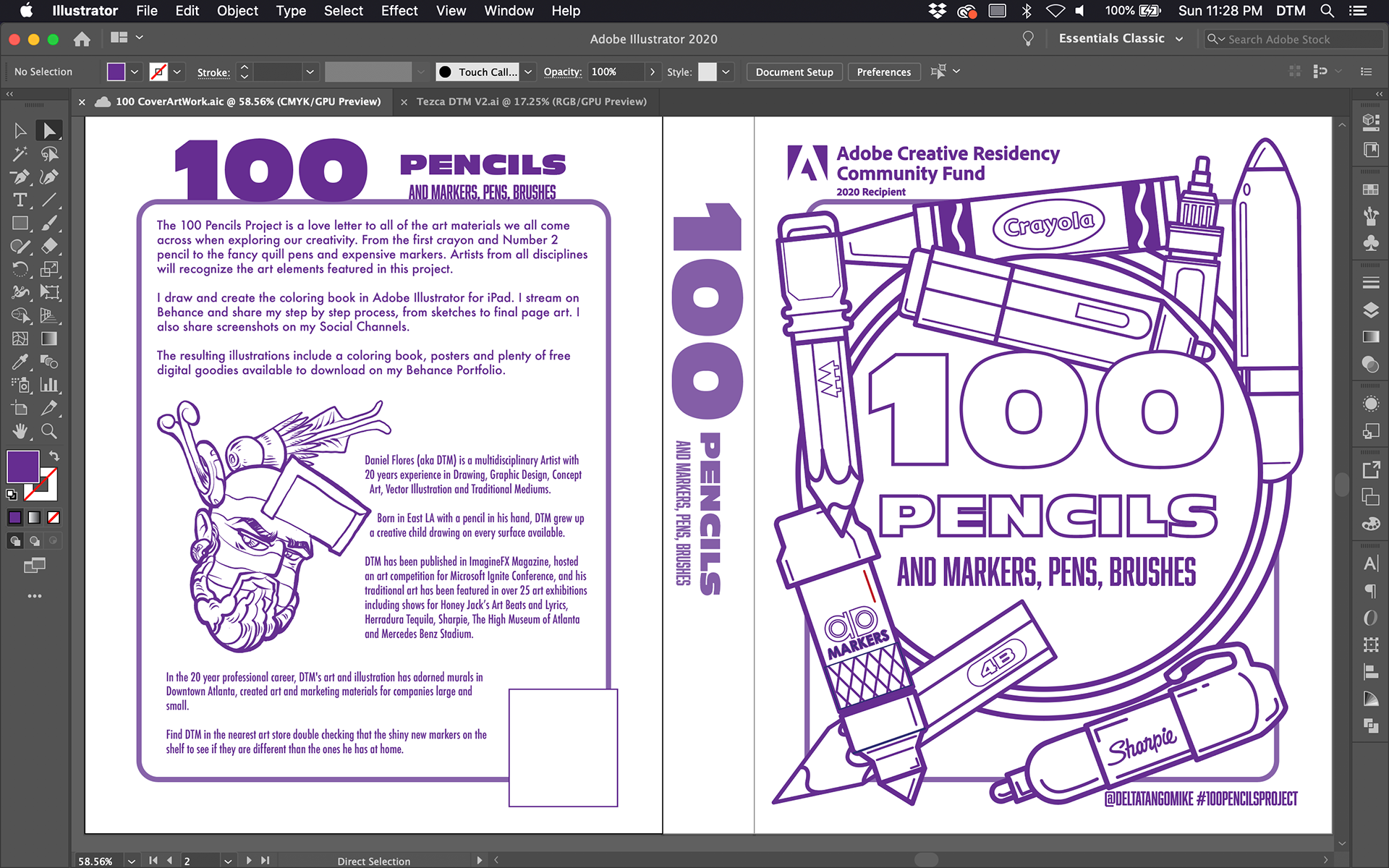
Task: Go to the first artboard
Action: tap(153, 861)
